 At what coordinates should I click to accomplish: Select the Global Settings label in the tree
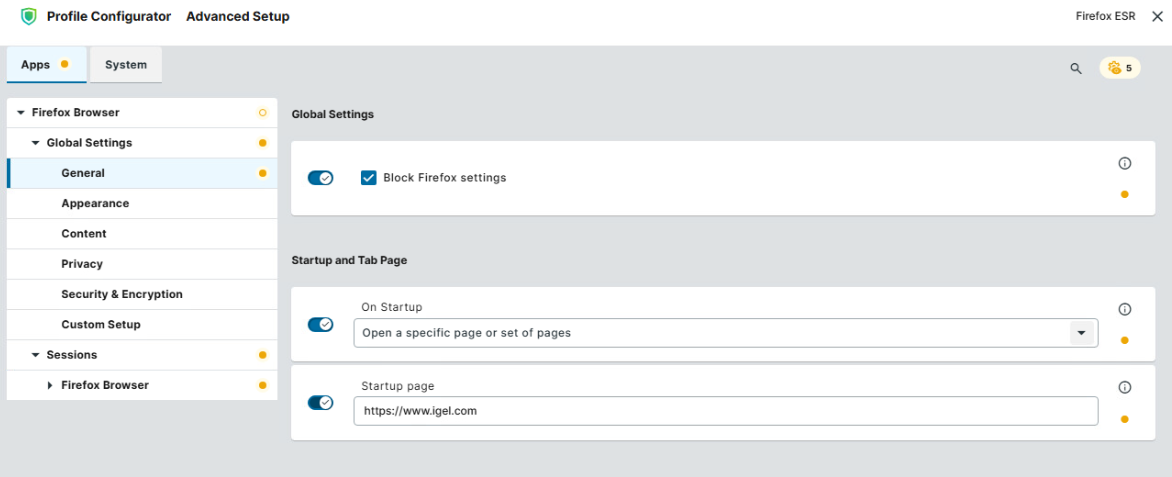(90, 143)
